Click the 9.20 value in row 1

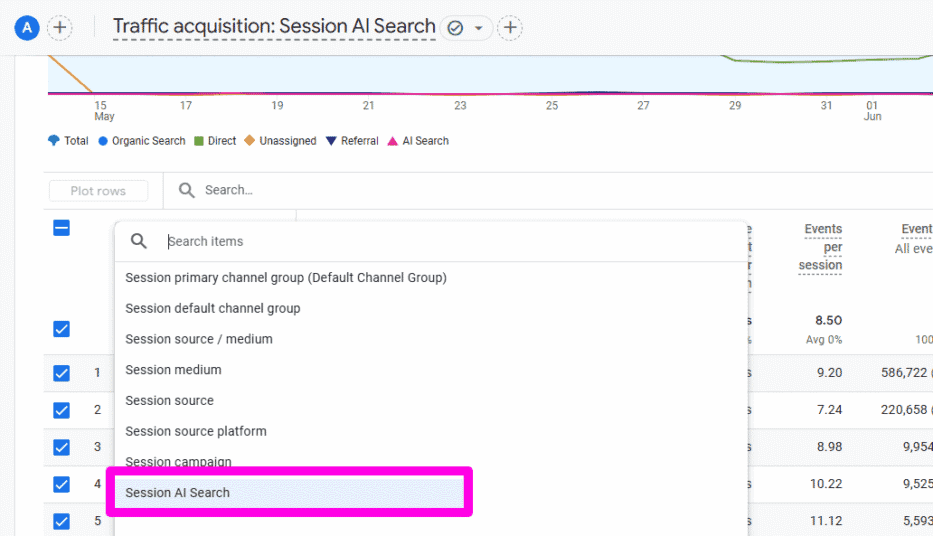tap(829, 373)
